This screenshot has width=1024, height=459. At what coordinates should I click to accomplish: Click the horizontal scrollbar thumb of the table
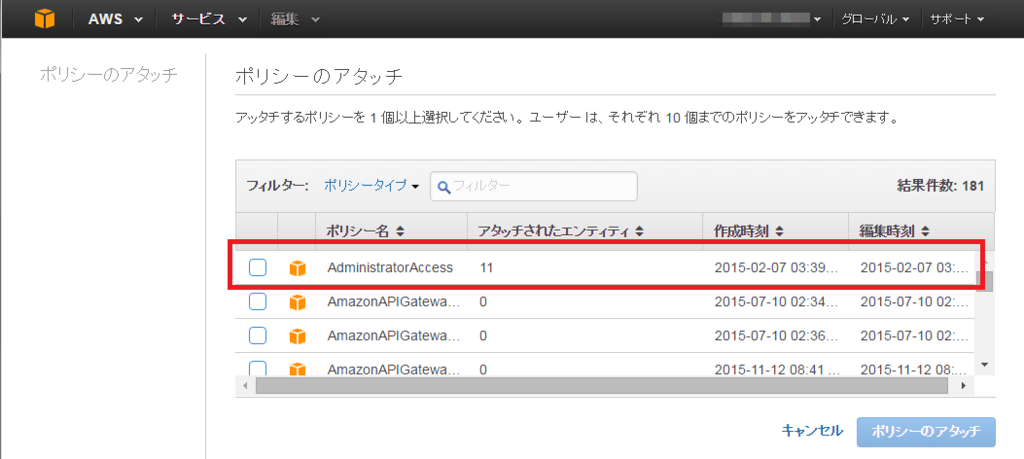point(601,385)
